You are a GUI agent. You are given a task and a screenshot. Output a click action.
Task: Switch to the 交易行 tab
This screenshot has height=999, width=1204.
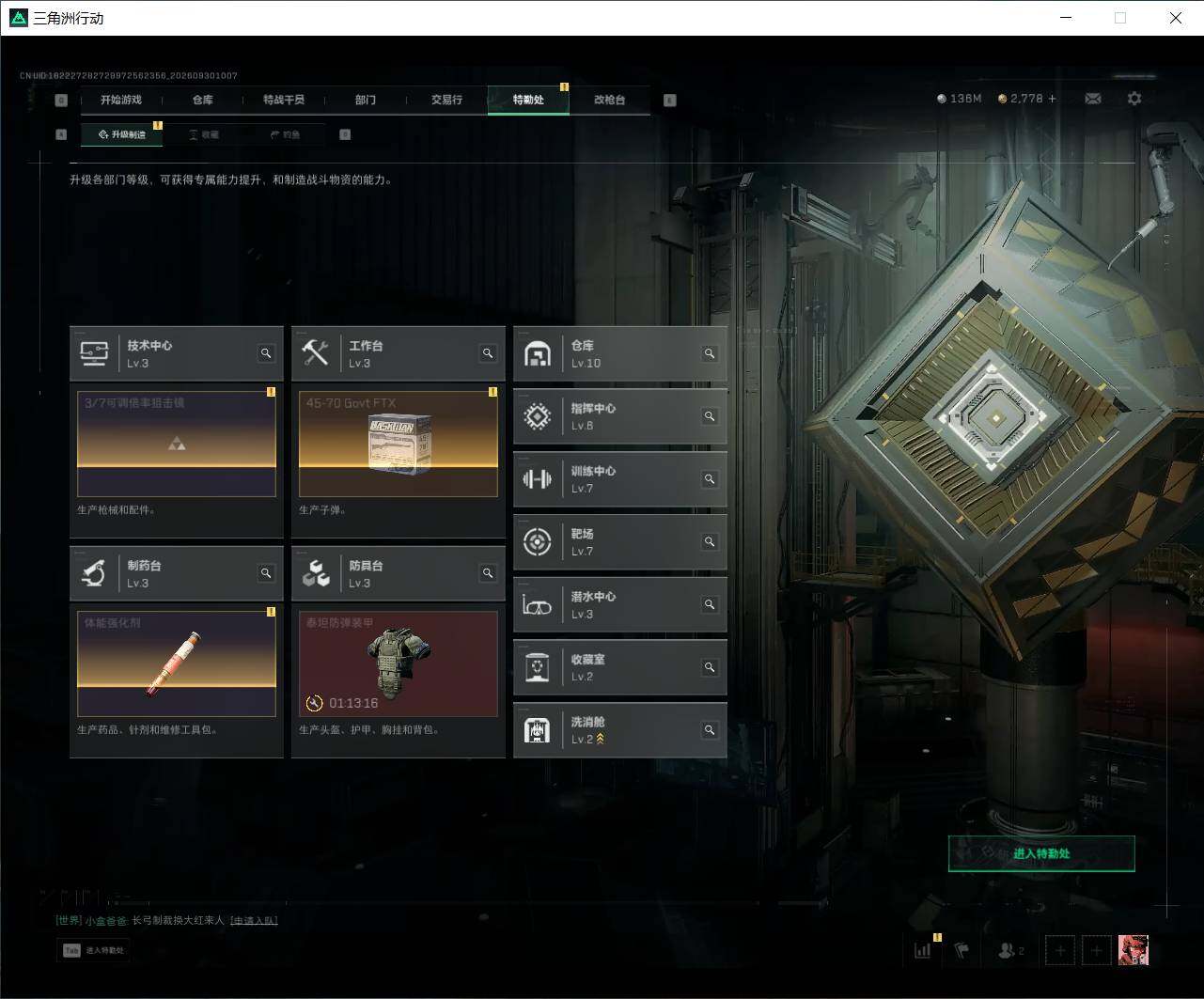(x=446, y=100)
